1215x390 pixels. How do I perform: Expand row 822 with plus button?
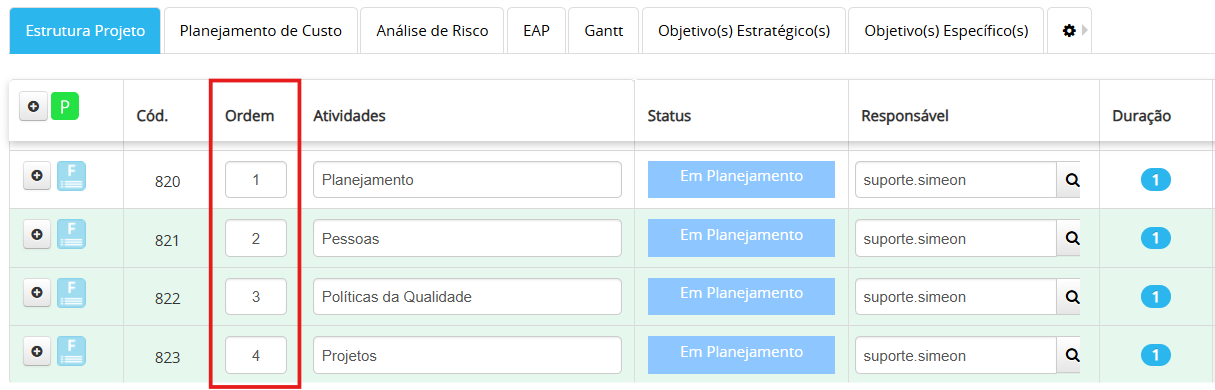point(37,293)
